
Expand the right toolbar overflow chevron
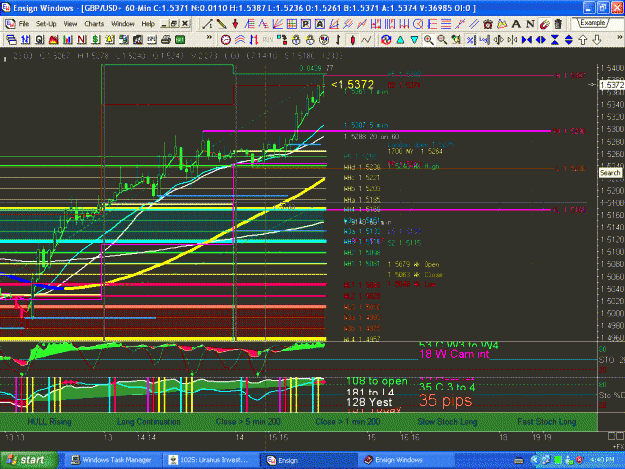pyautogui.click(x=619, y=38)
